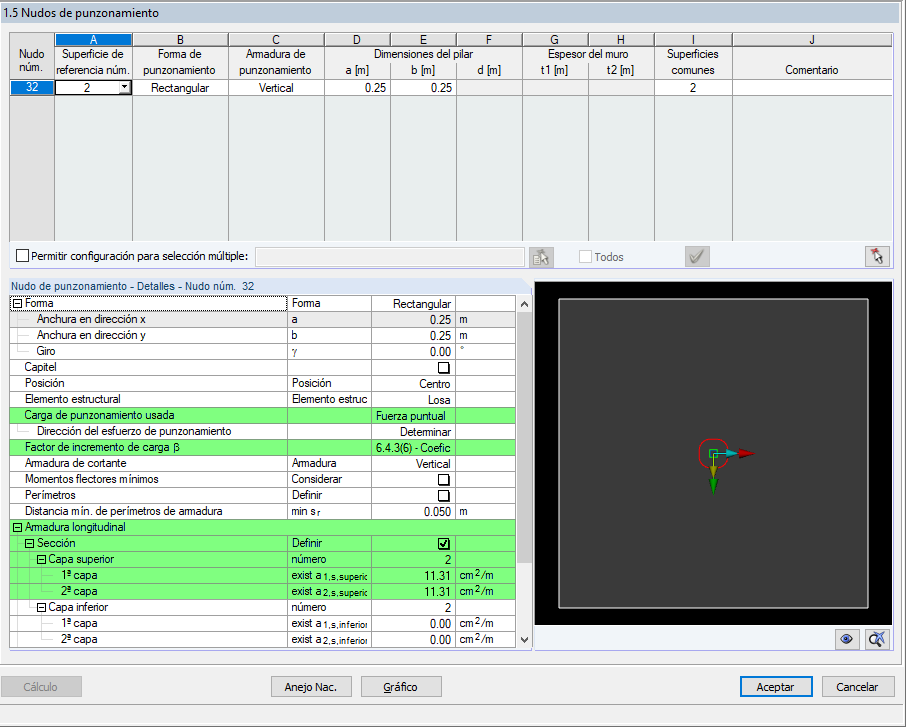906x727 pixels.
Task: Click 1ª capa inferior value 0.00
Action: click(x=413, y=624)
